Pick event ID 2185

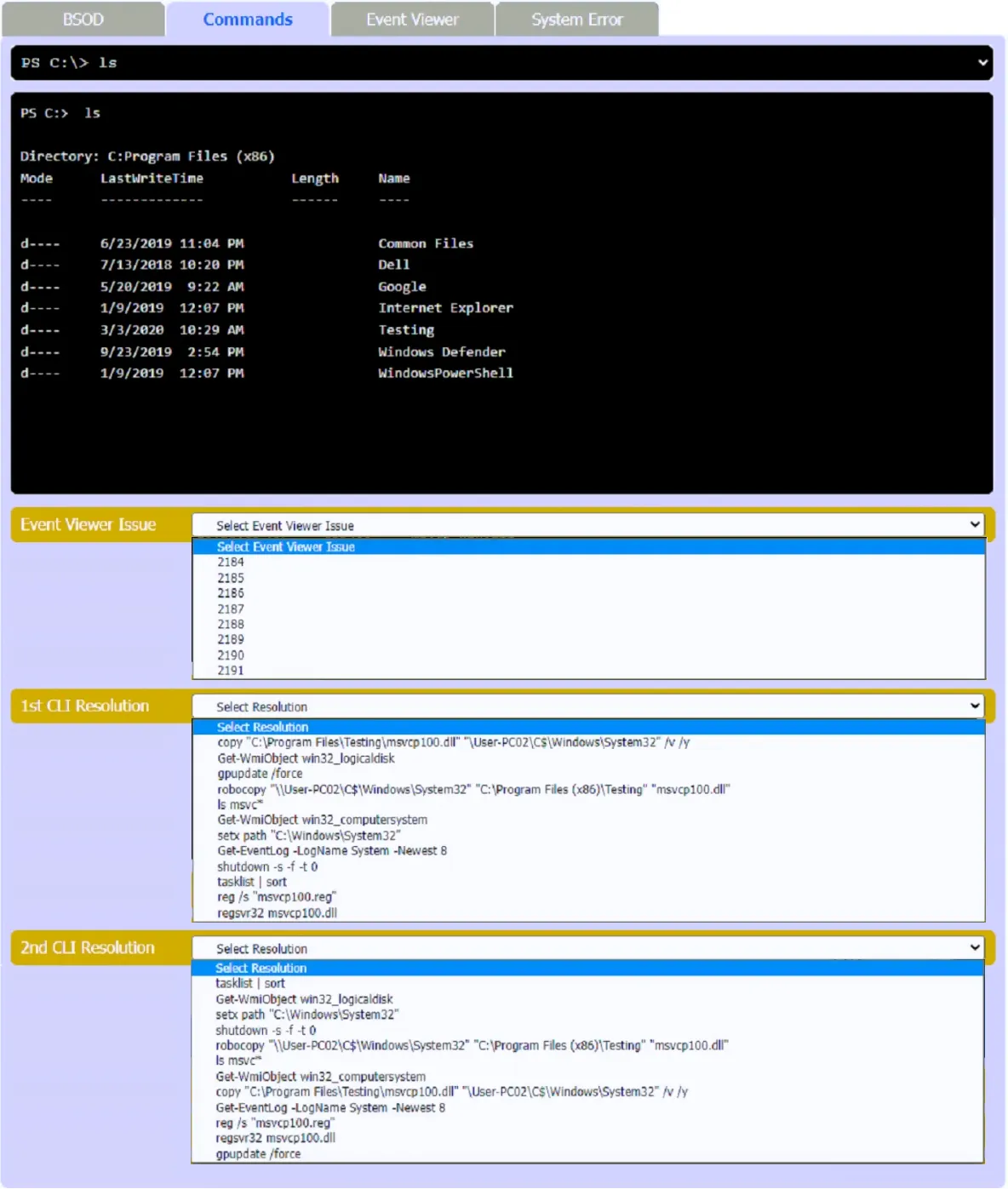click(588, 578)
